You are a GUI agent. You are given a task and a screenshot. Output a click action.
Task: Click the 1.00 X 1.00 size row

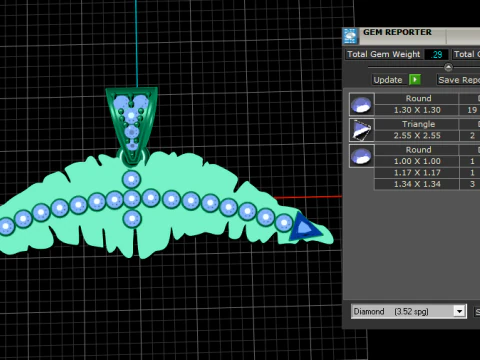(417, 161)
